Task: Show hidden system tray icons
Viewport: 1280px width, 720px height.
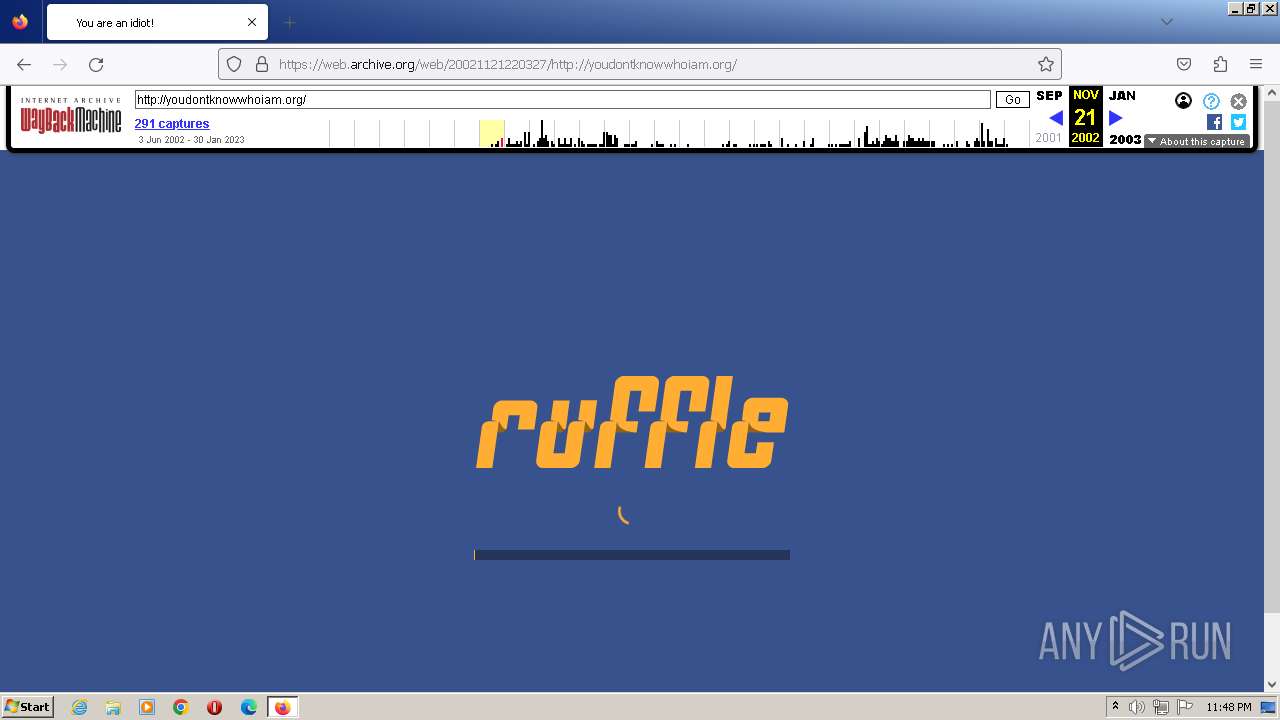Action: pyautogui.click(x=1115, y=707)
